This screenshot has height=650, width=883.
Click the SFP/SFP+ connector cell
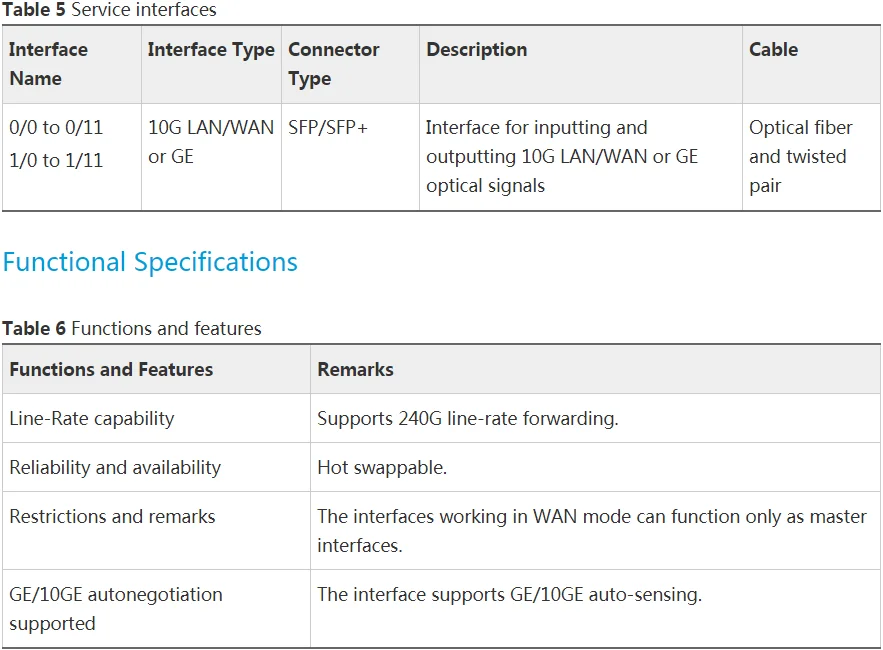click(x=350, y=157)
